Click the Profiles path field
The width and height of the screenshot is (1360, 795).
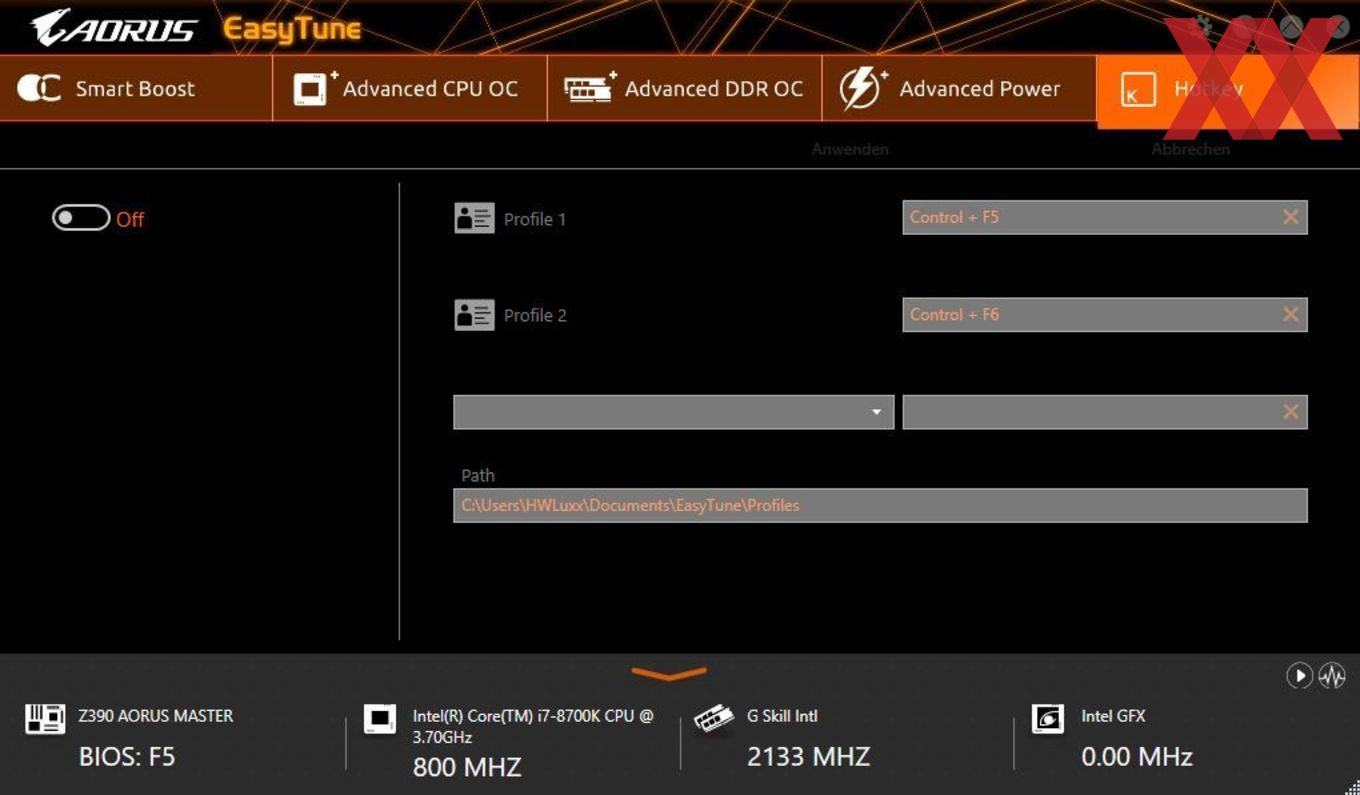(x=880, y=505)
